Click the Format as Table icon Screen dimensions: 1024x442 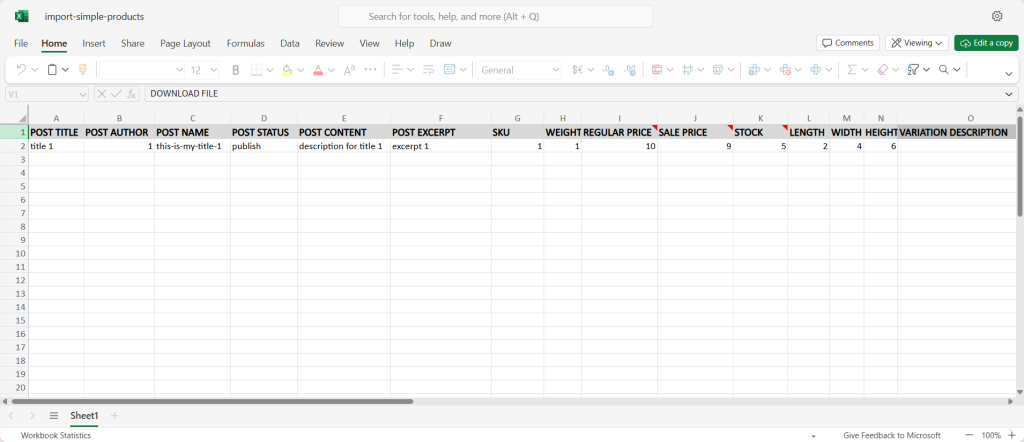(x=718, y=70)
